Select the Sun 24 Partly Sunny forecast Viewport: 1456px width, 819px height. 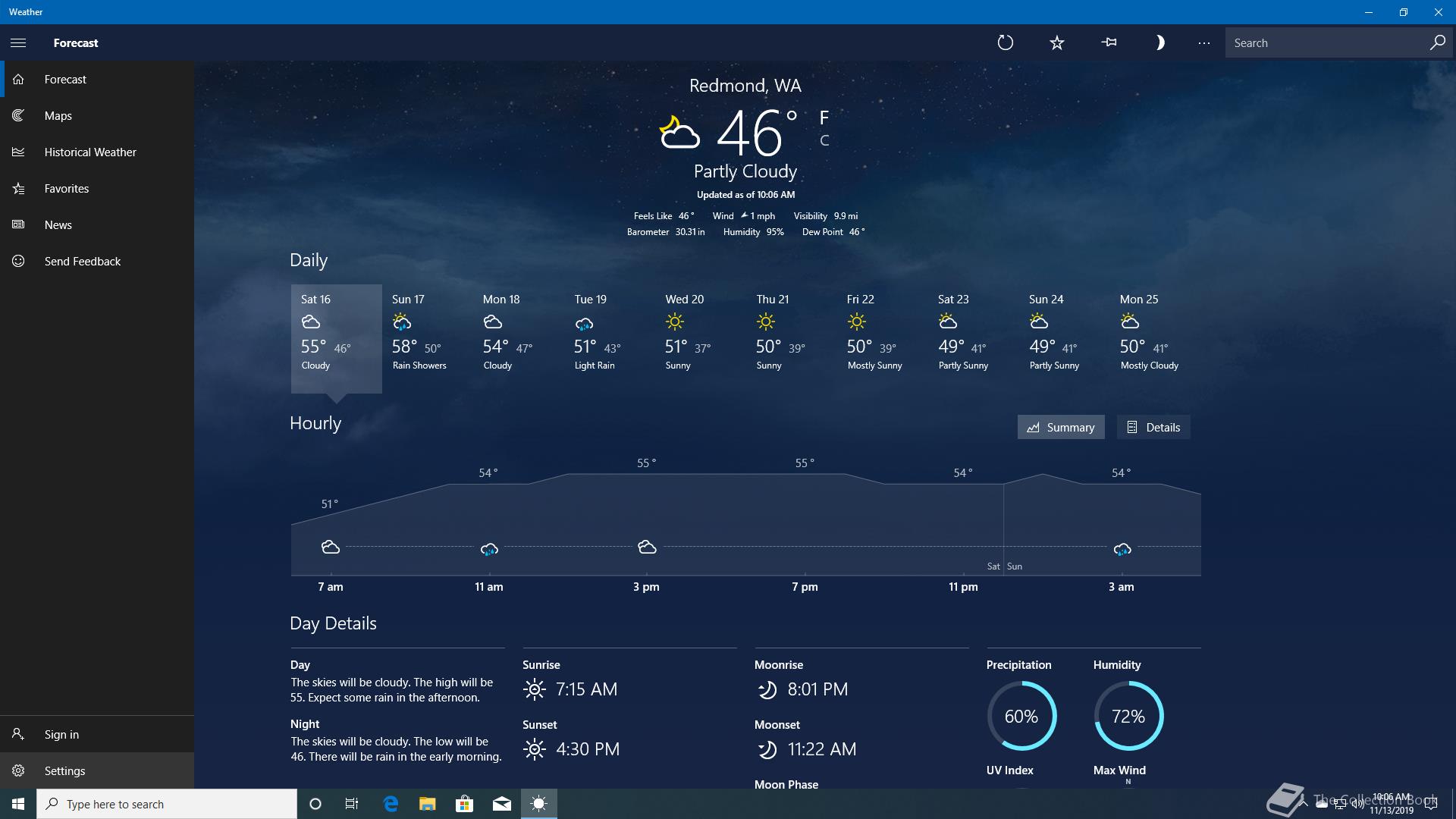coord(1064,338)
